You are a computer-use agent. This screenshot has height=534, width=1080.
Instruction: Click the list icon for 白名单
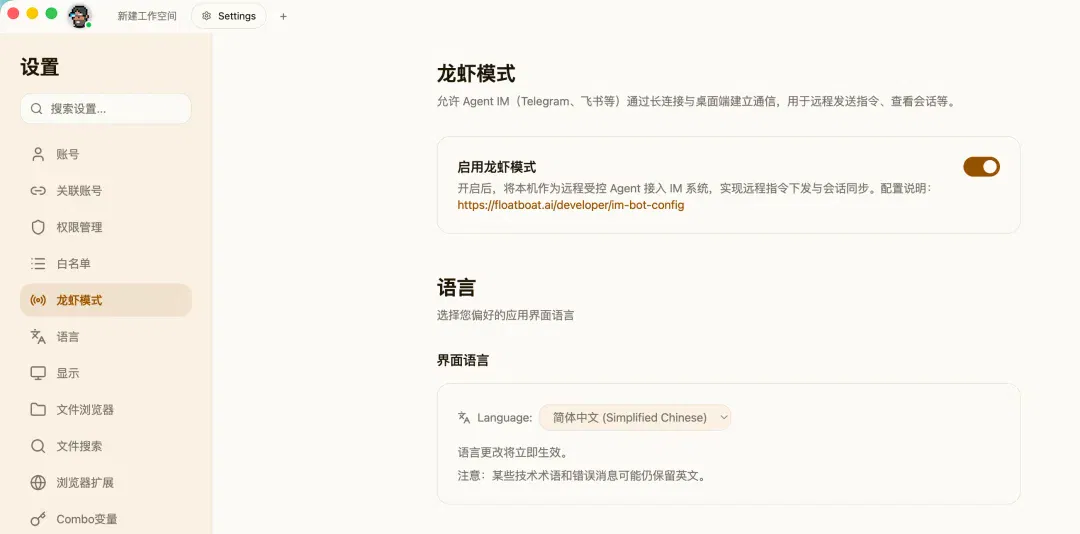pyautogui.click(x=38, y=264)
